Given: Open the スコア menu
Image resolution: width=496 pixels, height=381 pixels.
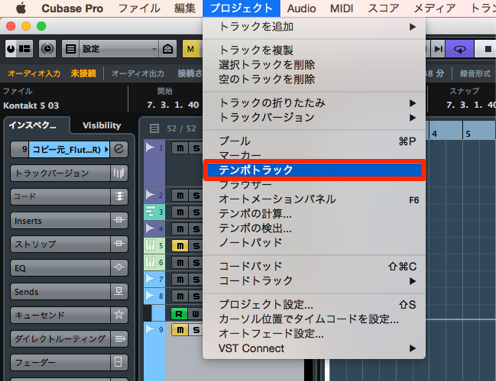Looking at the screenshot, I should [383, 8].
